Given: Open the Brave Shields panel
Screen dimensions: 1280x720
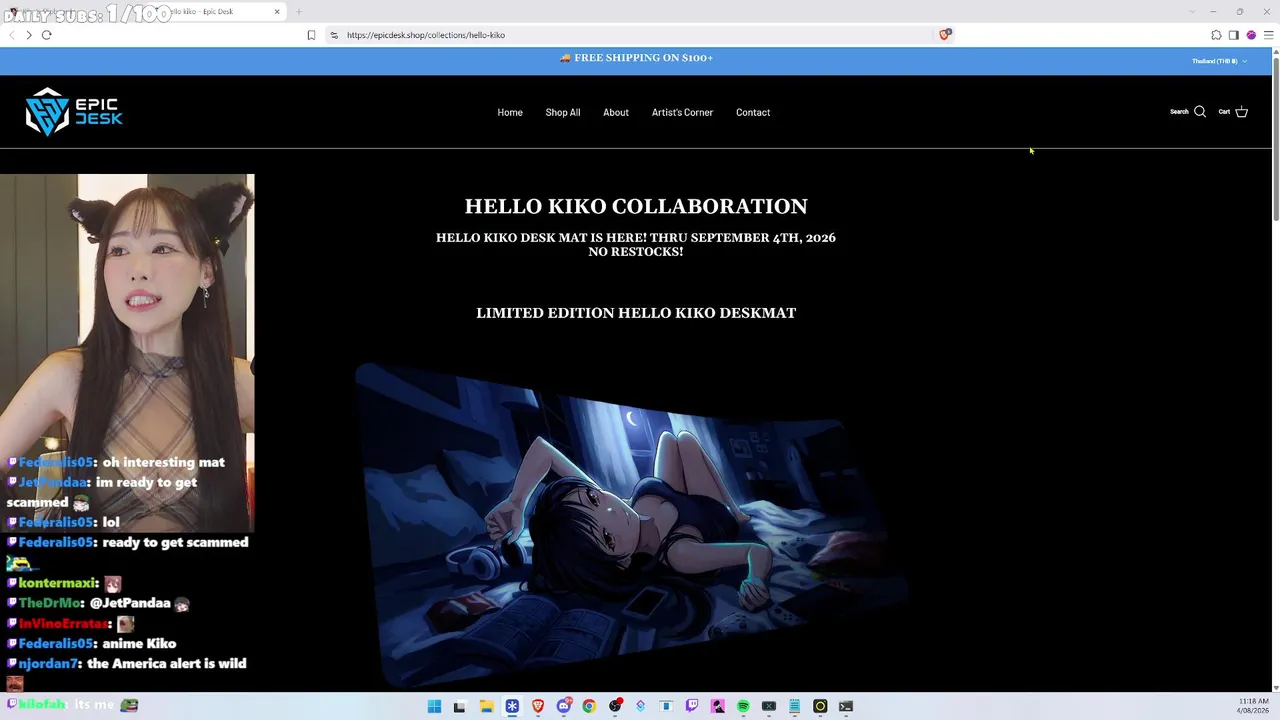Looking at the screenshot, I should pyautogui.click(x=945, y=35).
